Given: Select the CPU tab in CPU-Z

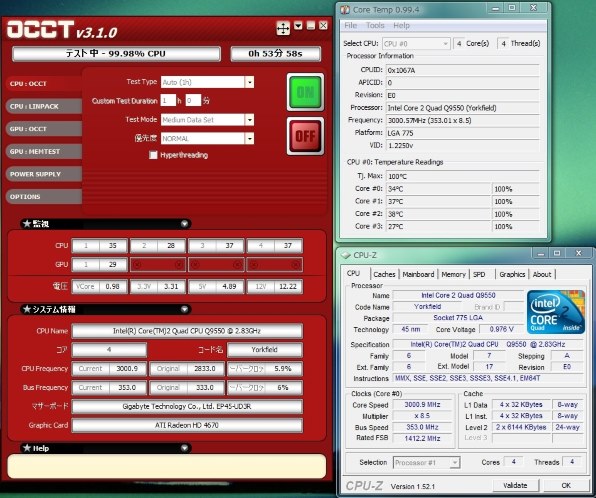Looking at the screenshot, I should [353, 273].
